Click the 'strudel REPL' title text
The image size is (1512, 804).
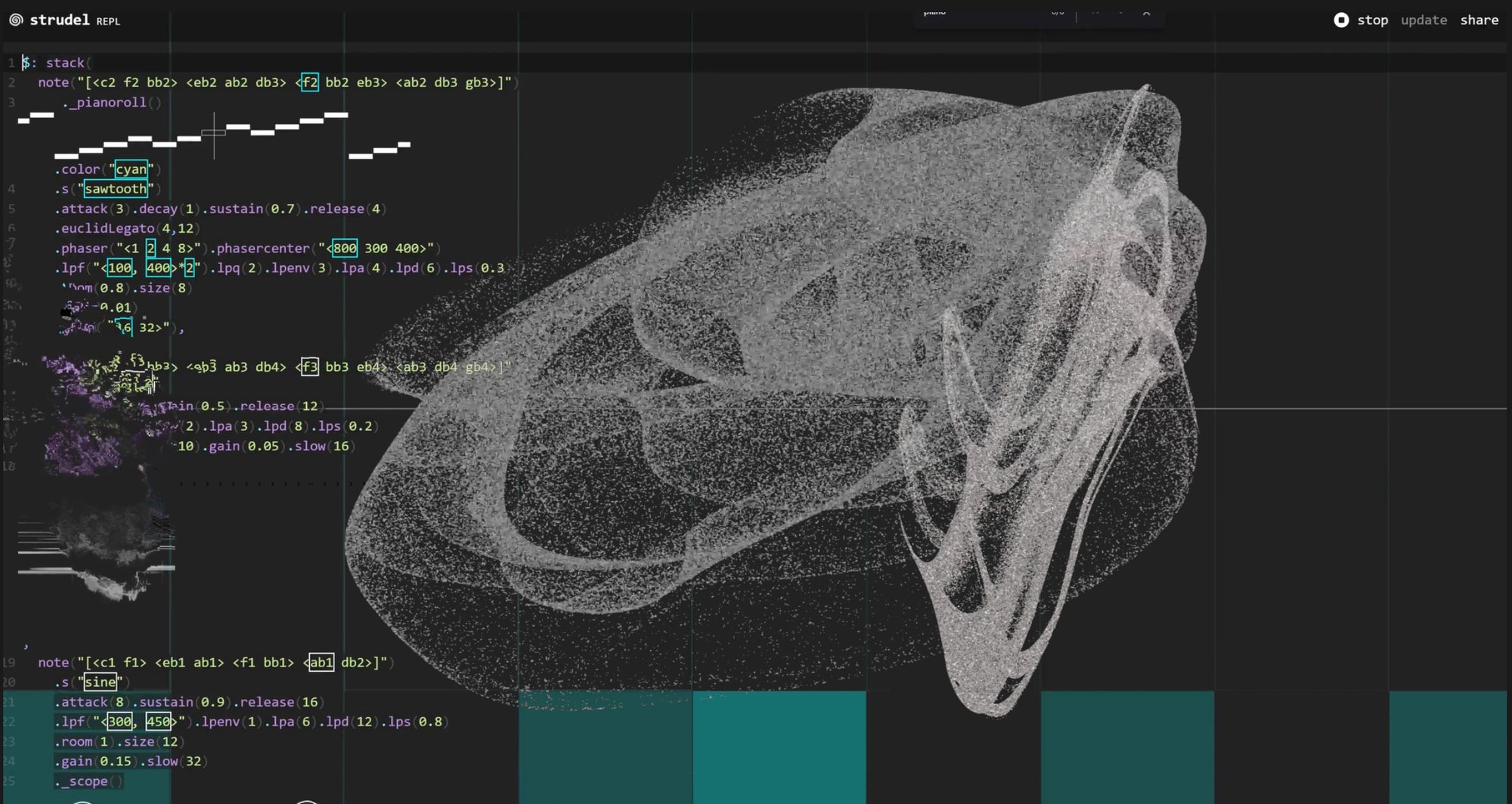74,20
